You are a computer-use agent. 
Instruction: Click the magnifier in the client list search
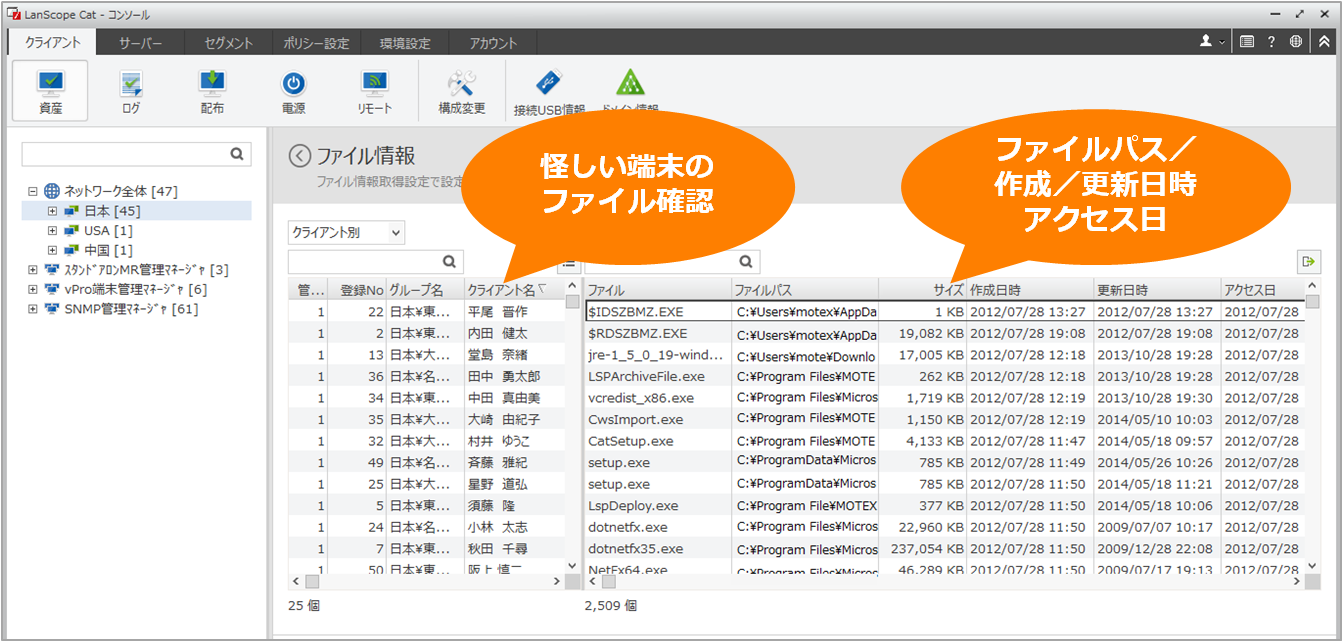pyautogui.click(x=450, y=262)
